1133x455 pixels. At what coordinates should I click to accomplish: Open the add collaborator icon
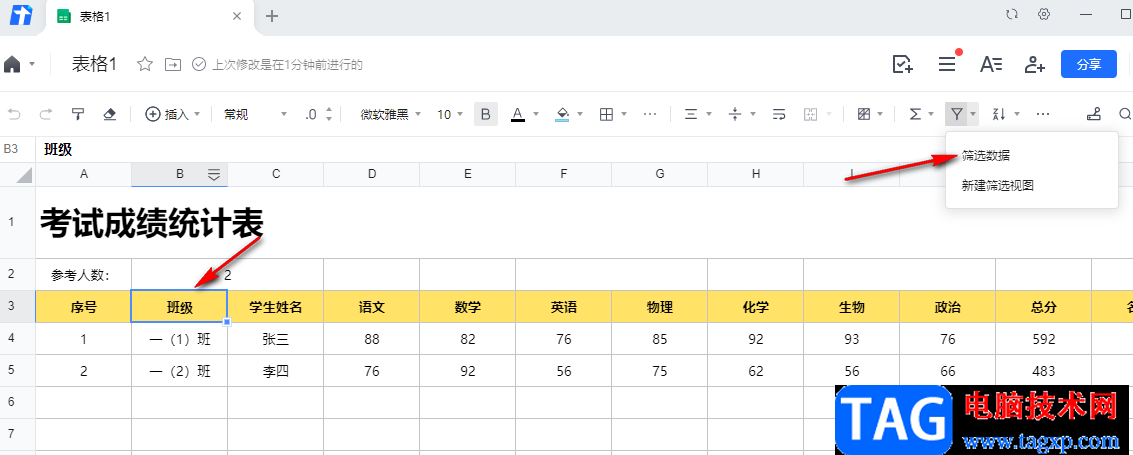[x=1035, y=64]
